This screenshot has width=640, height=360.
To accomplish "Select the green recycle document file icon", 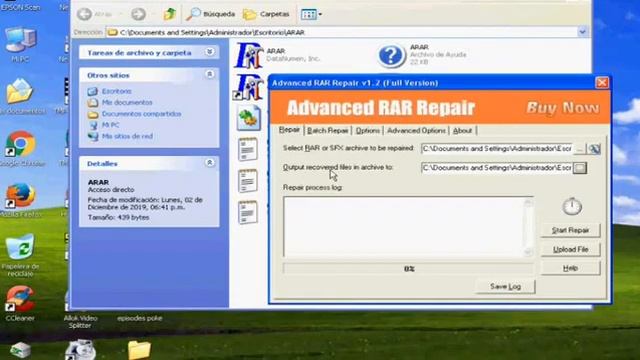I will [248, 118].
